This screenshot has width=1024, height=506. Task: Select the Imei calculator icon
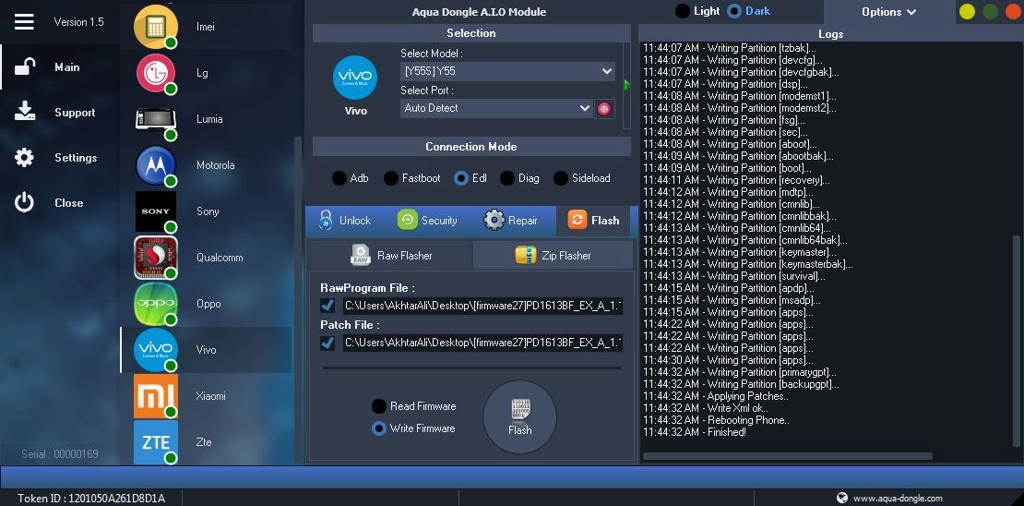tap(155, 27)
